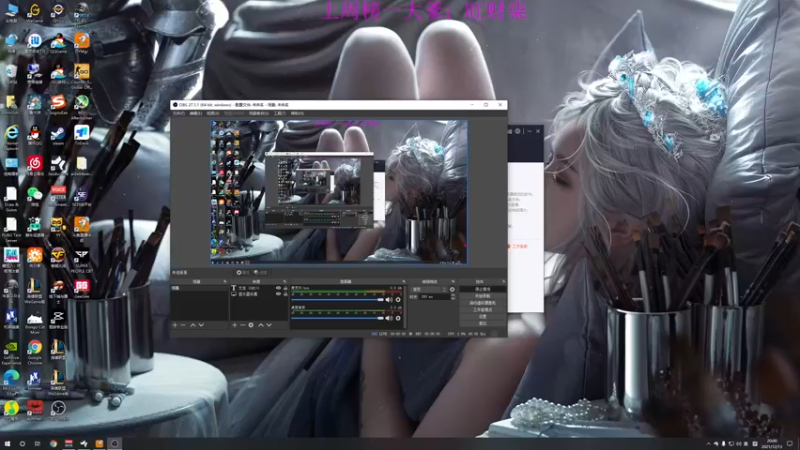Adjust Mic/Aux volume slider

pos(337,299)
